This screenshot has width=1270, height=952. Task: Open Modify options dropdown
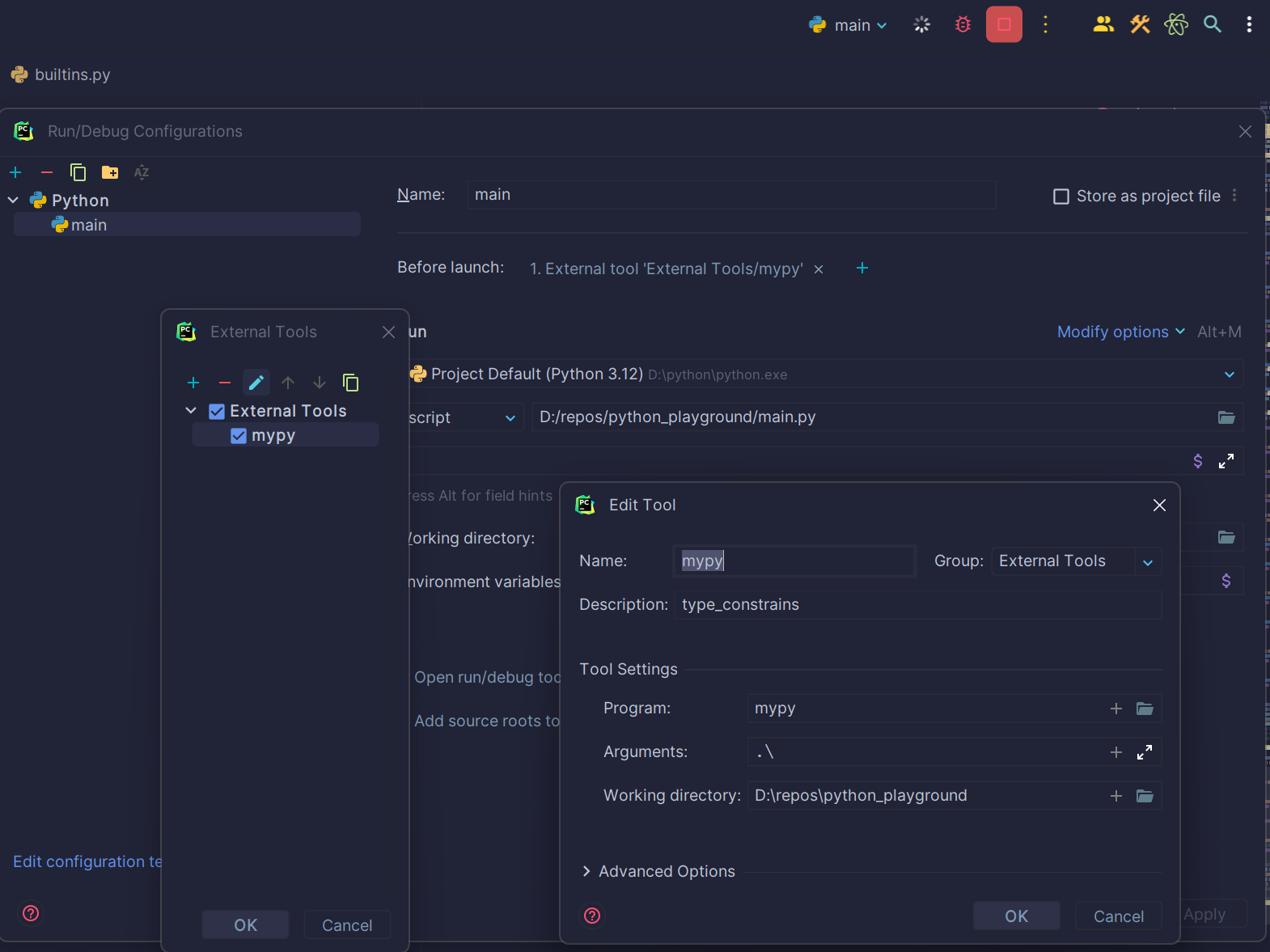1121,332
